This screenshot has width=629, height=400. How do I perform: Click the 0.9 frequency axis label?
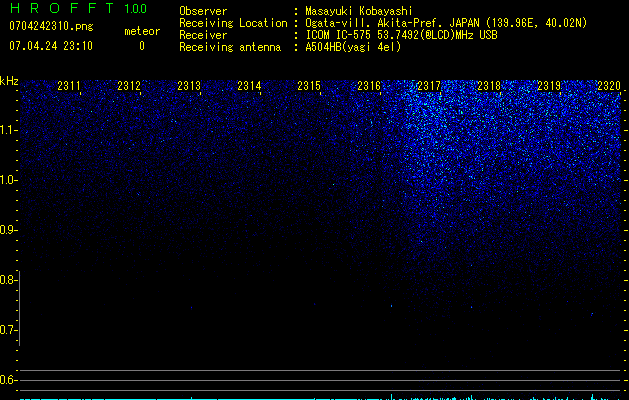coord(8,230)
